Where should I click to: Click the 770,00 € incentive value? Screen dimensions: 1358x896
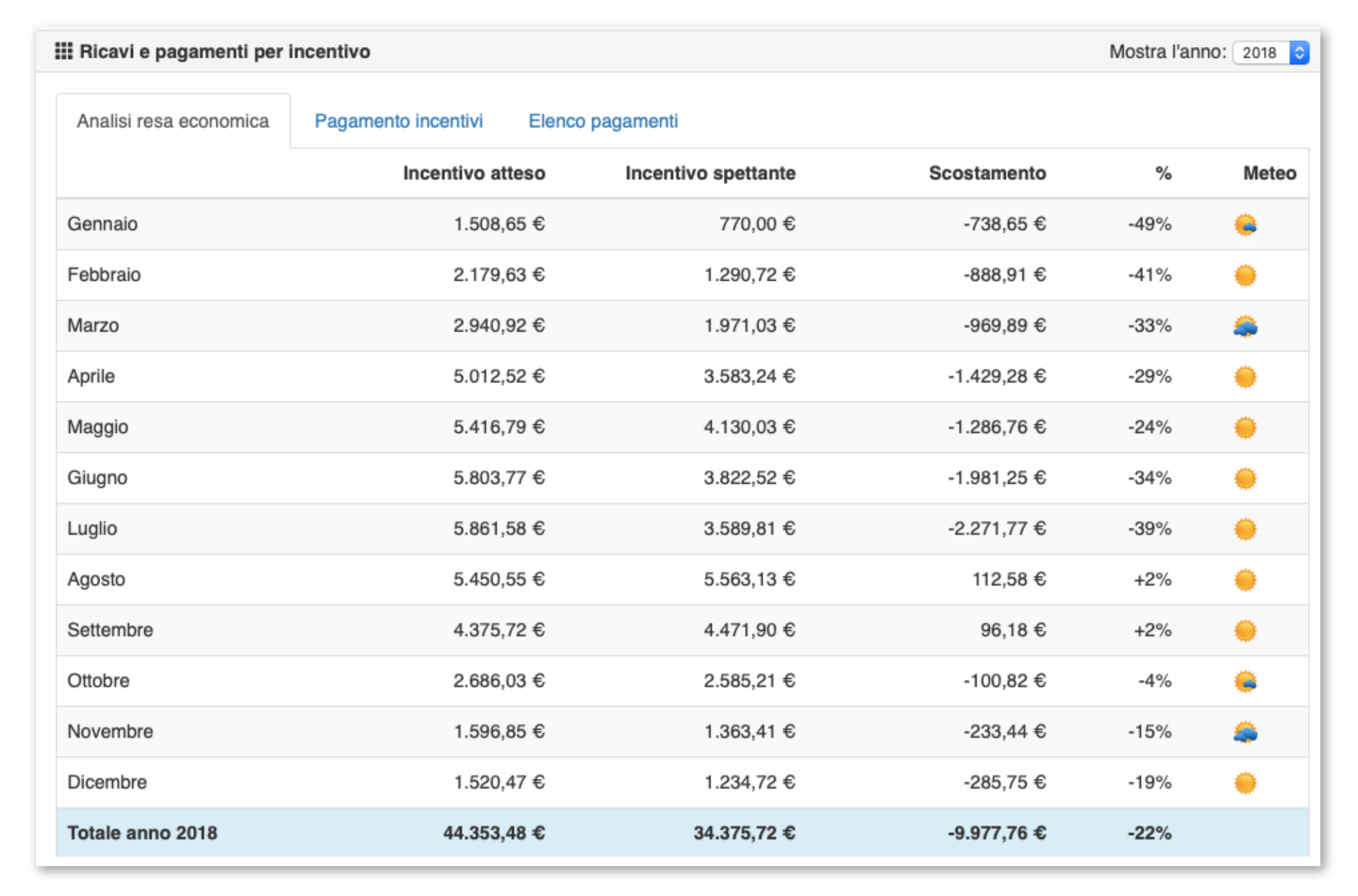tap(757, 224)
